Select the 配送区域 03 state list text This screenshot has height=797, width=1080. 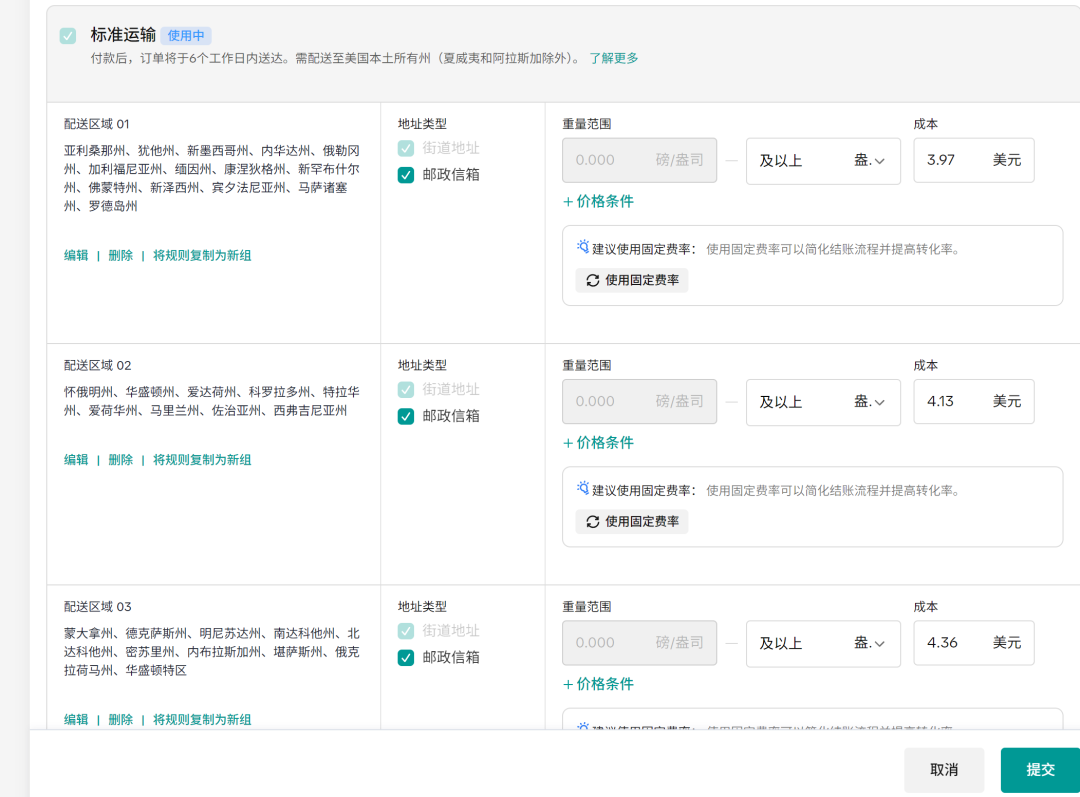point(212,652)
